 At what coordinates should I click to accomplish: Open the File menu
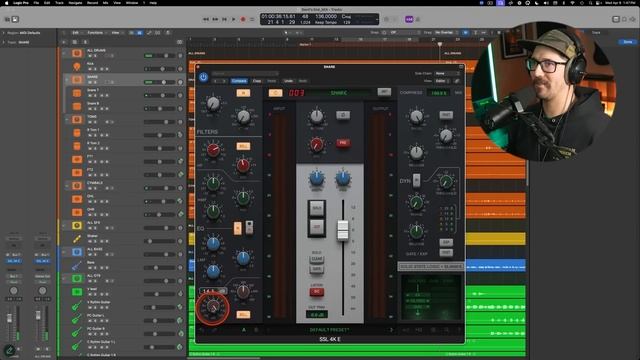pos(36,3)
